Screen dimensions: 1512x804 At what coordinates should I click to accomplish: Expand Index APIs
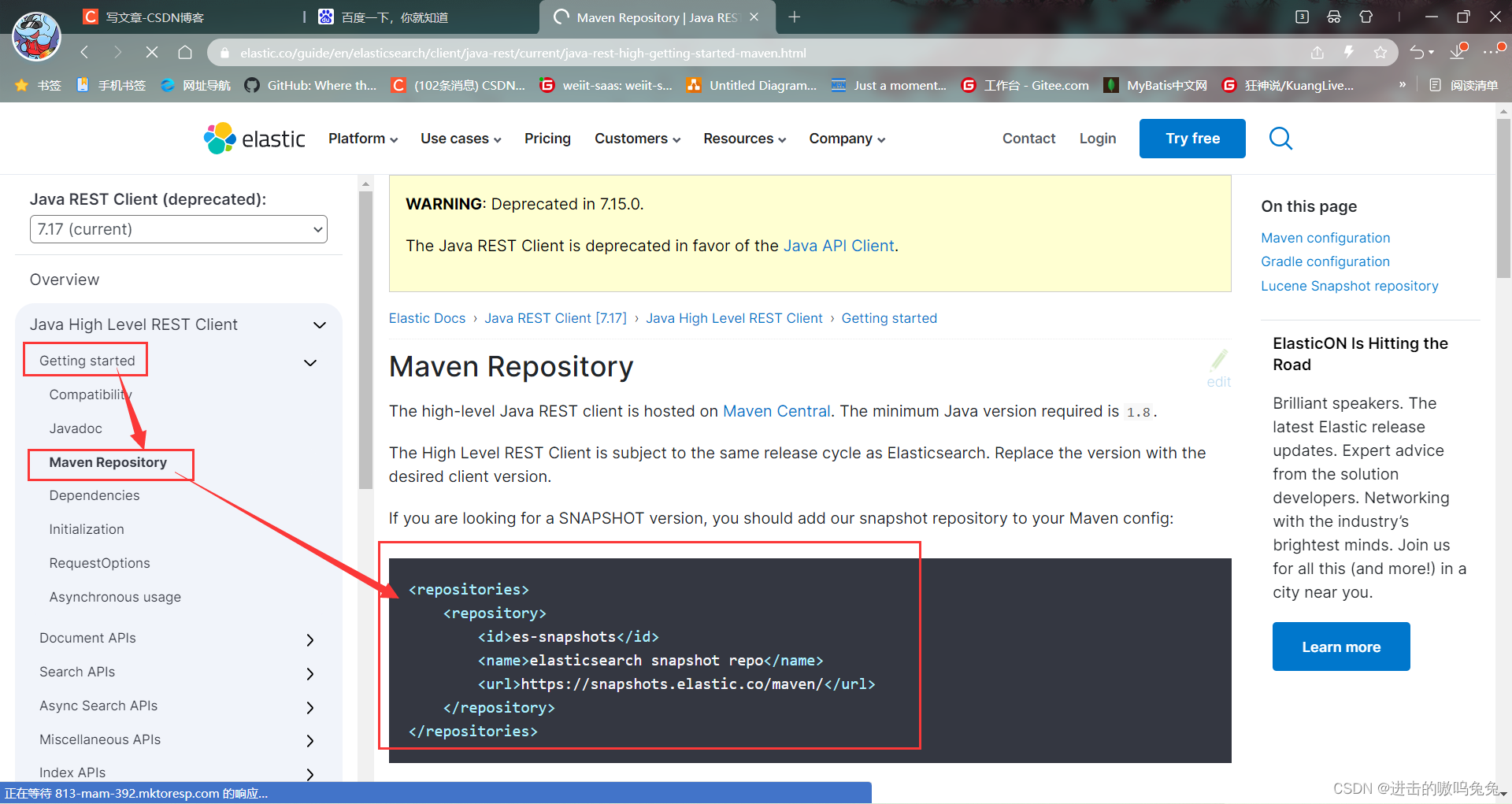[309, 774]
